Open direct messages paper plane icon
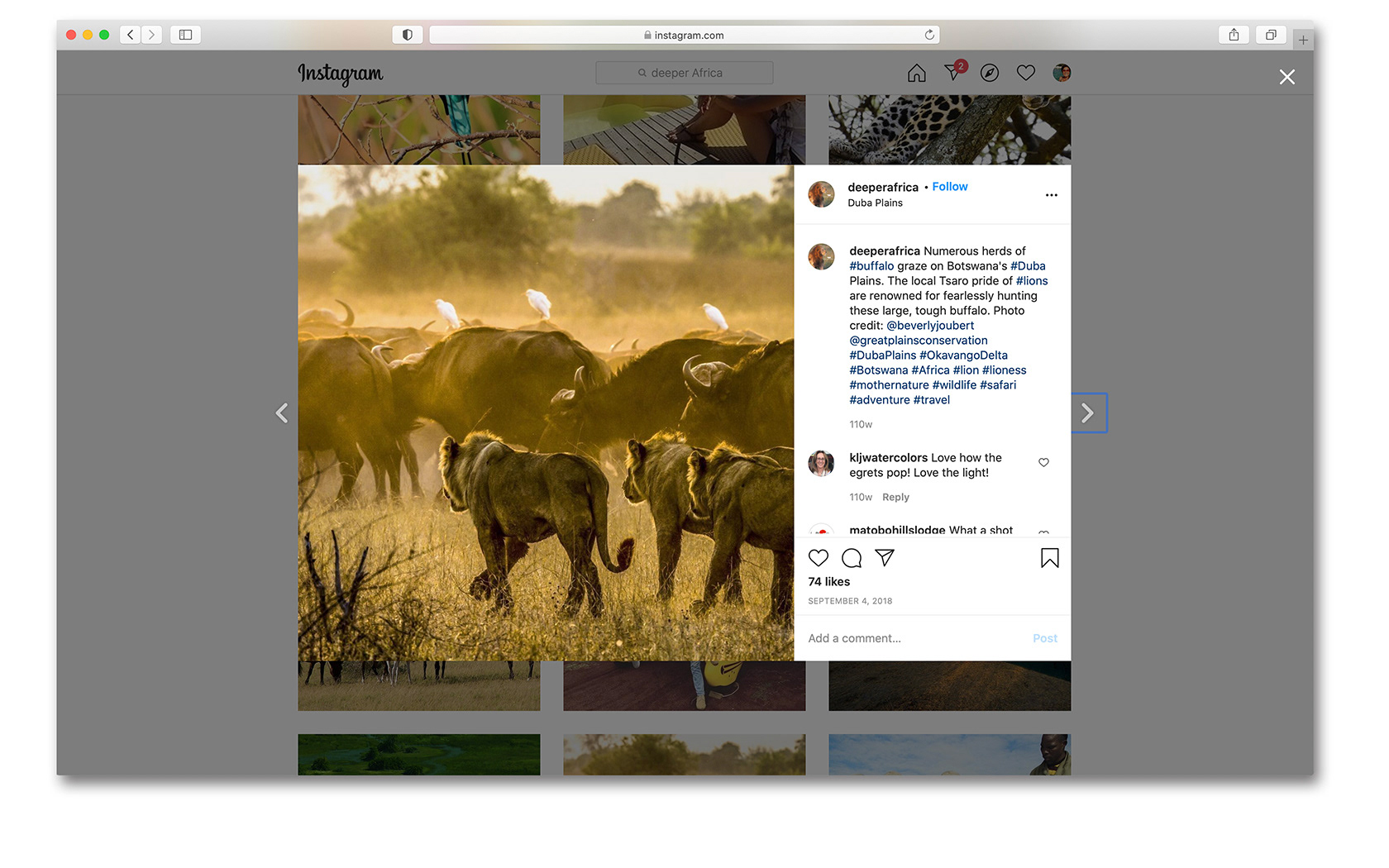 pyautogui.click(x=952, y=73)
